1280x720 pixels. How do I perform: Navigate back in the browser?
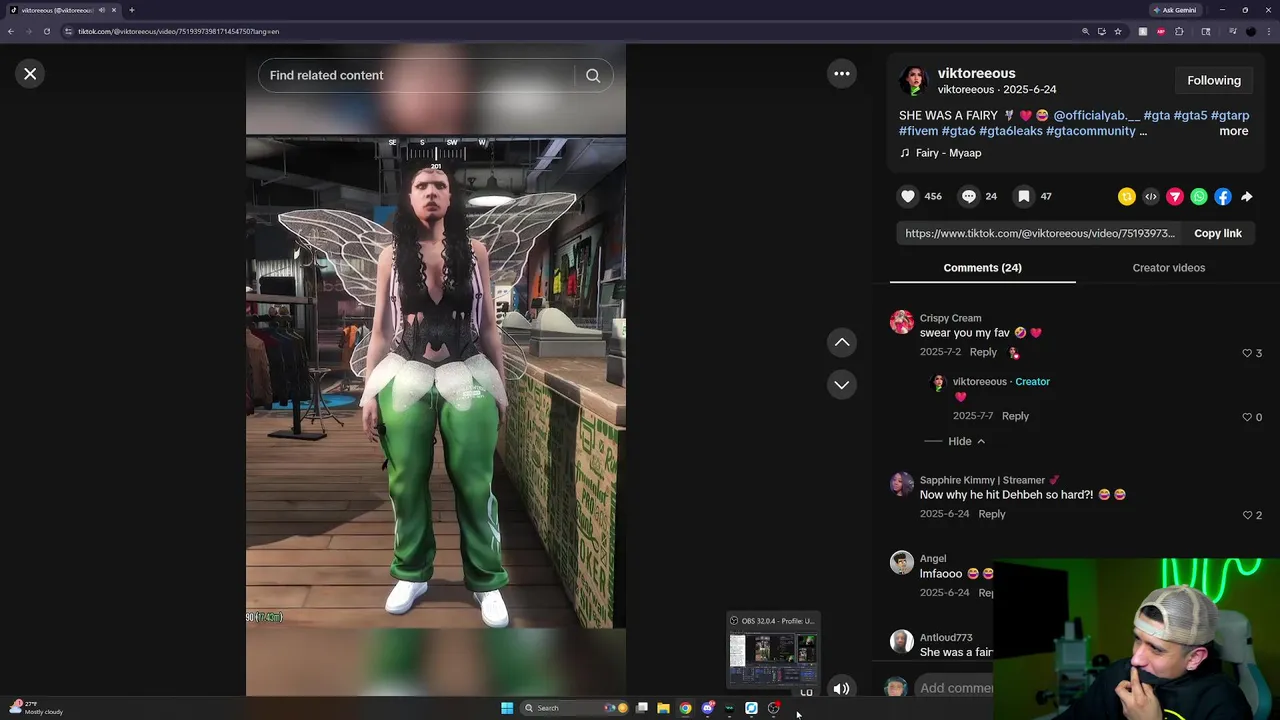click(x=10, y=31)
